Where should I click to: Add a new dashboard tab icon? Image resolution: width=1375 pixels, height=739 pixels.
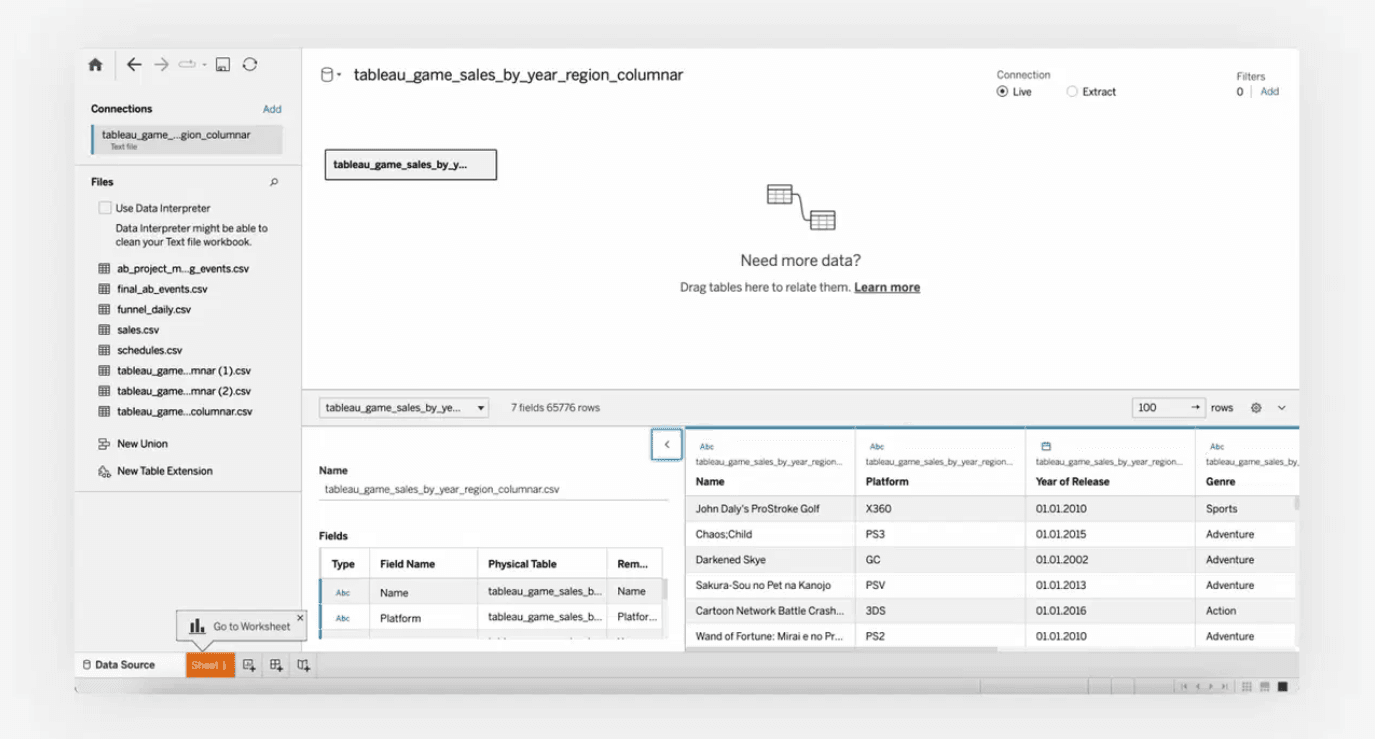(x=276, y=665)
